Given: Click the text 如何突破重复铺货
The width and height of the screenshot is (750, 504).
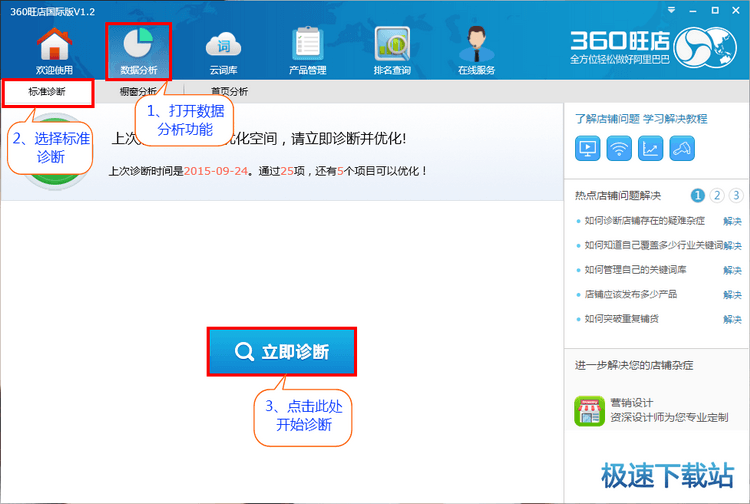Looking at the screenshot, I should pos(621,318).
